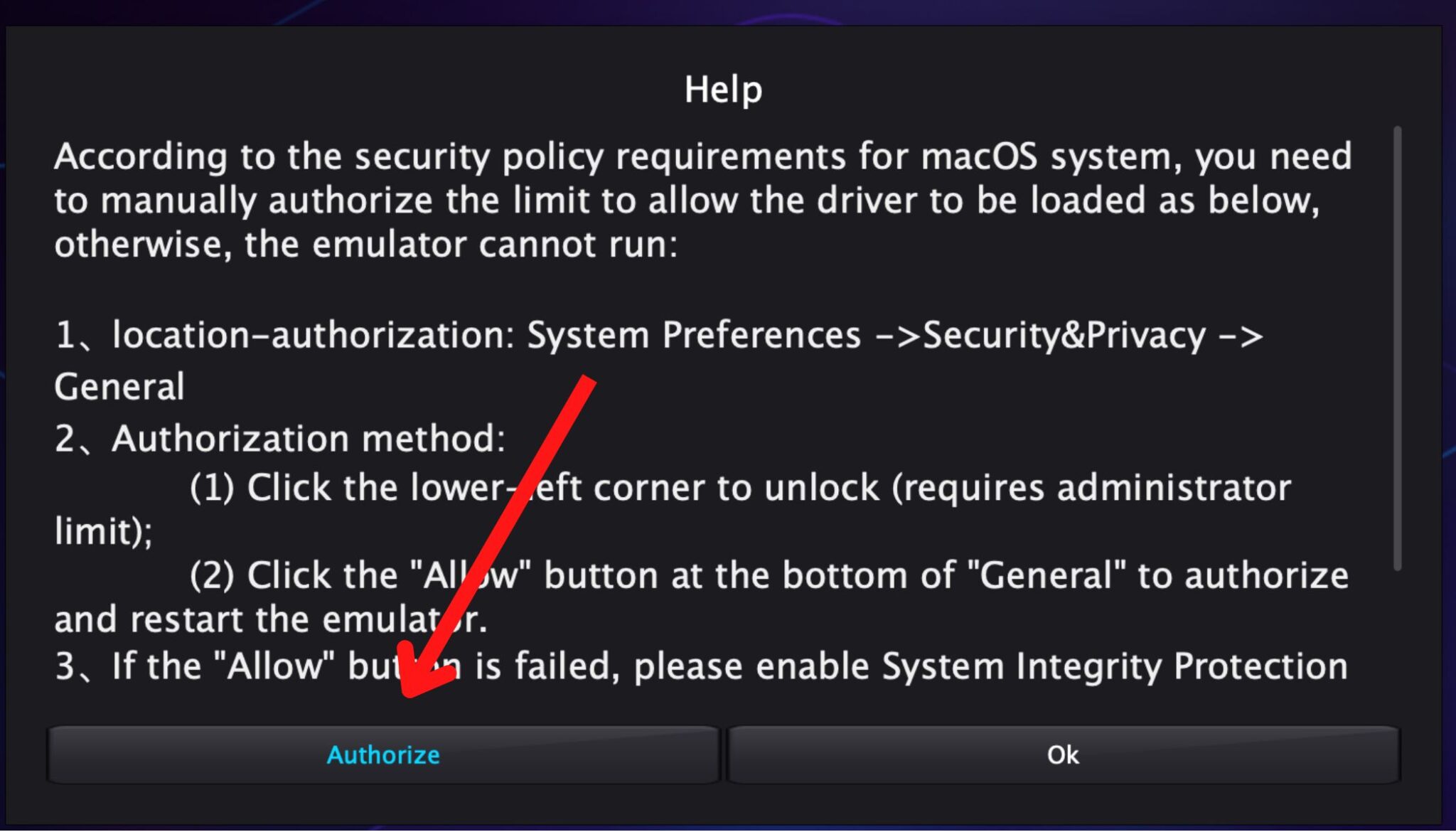This screenshot has height=832, width=1456.
Task: Click the "otherwise, the emulator cannot run:" line
Action: coord(366,245)
